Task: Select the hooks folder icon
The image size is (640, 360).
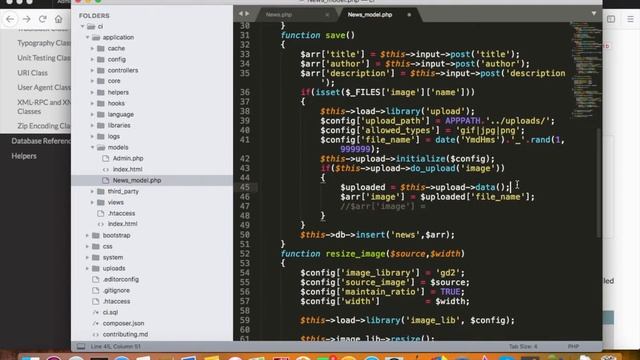Action: (x=101, y=103)
